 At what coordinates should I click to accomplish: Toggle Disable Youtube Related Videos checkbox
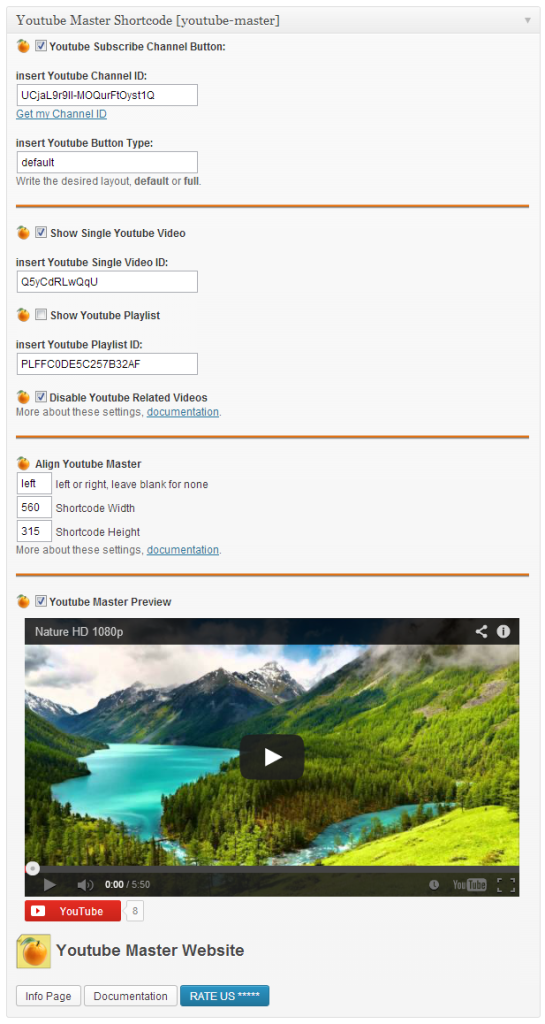[41, 397]
